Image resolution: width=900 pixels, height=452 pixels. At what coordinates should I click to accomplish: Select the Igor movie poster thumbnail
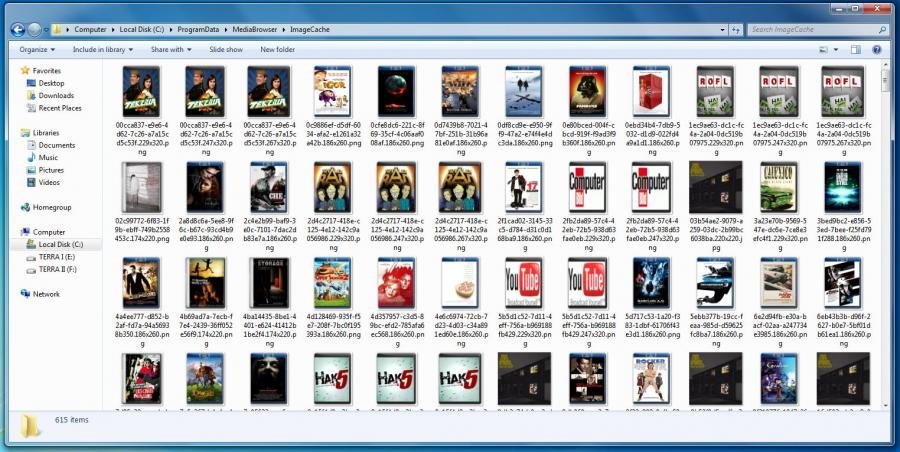click(x=332, y=91)
